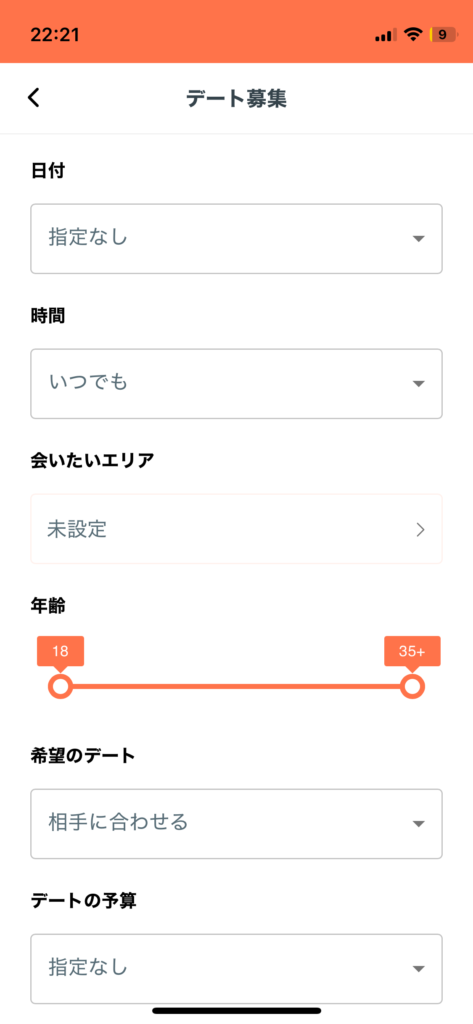The image size is (473, 1024).
Task: Open the 会いたいエリア 未設定 selector
Action: click(x=236, y=529)
